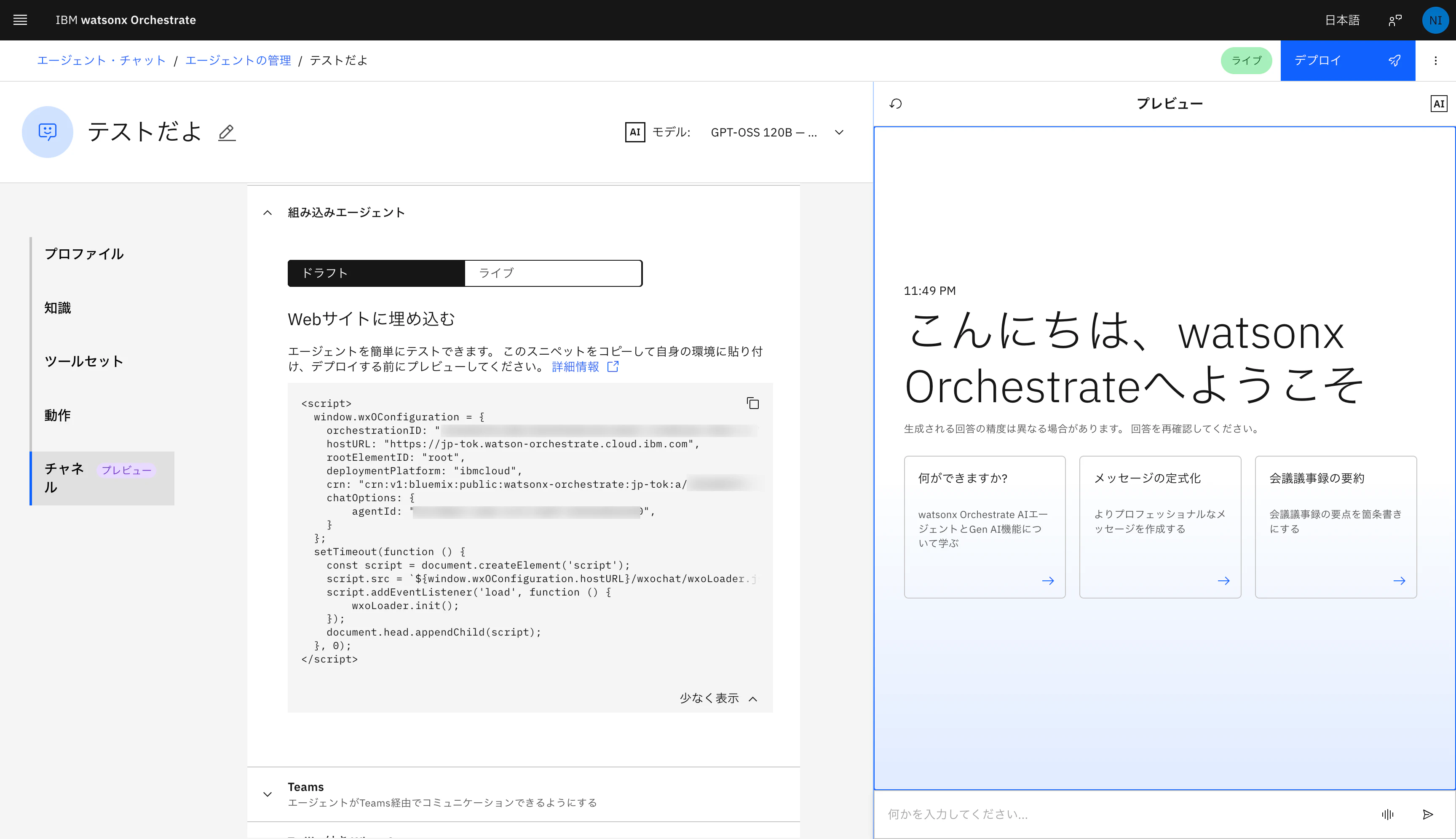This screenshot has width=1456, height=839.
Task: Reset the preview chat with restart icon
Action: coord(895,104)
